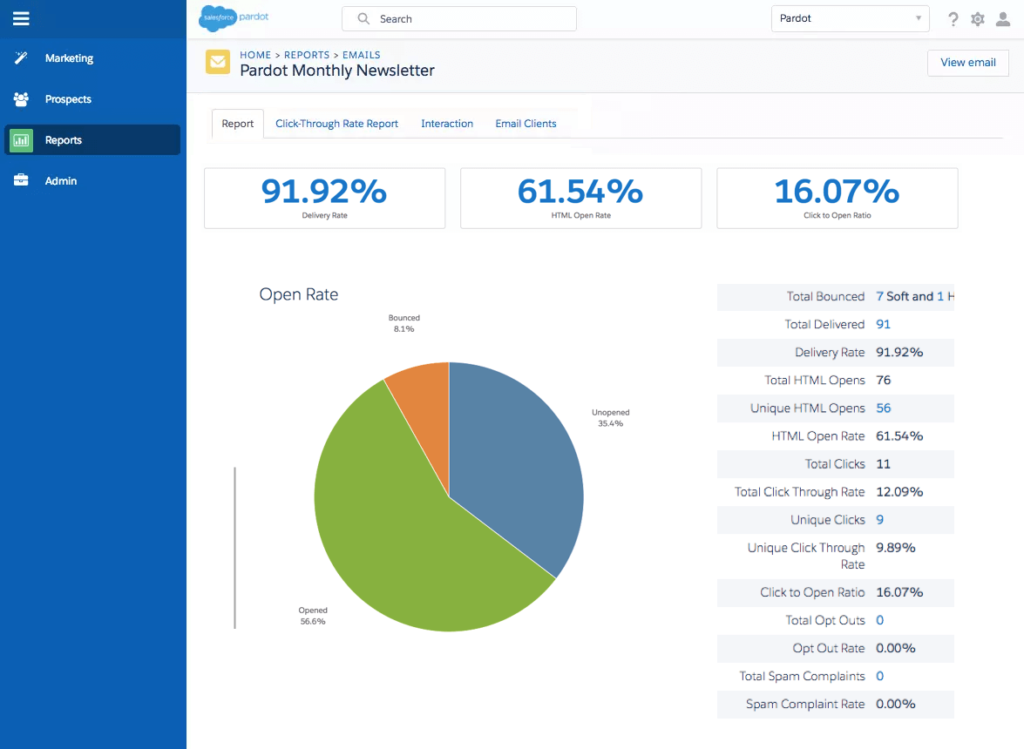Open the hamburger navigation menu

point(21,18)
